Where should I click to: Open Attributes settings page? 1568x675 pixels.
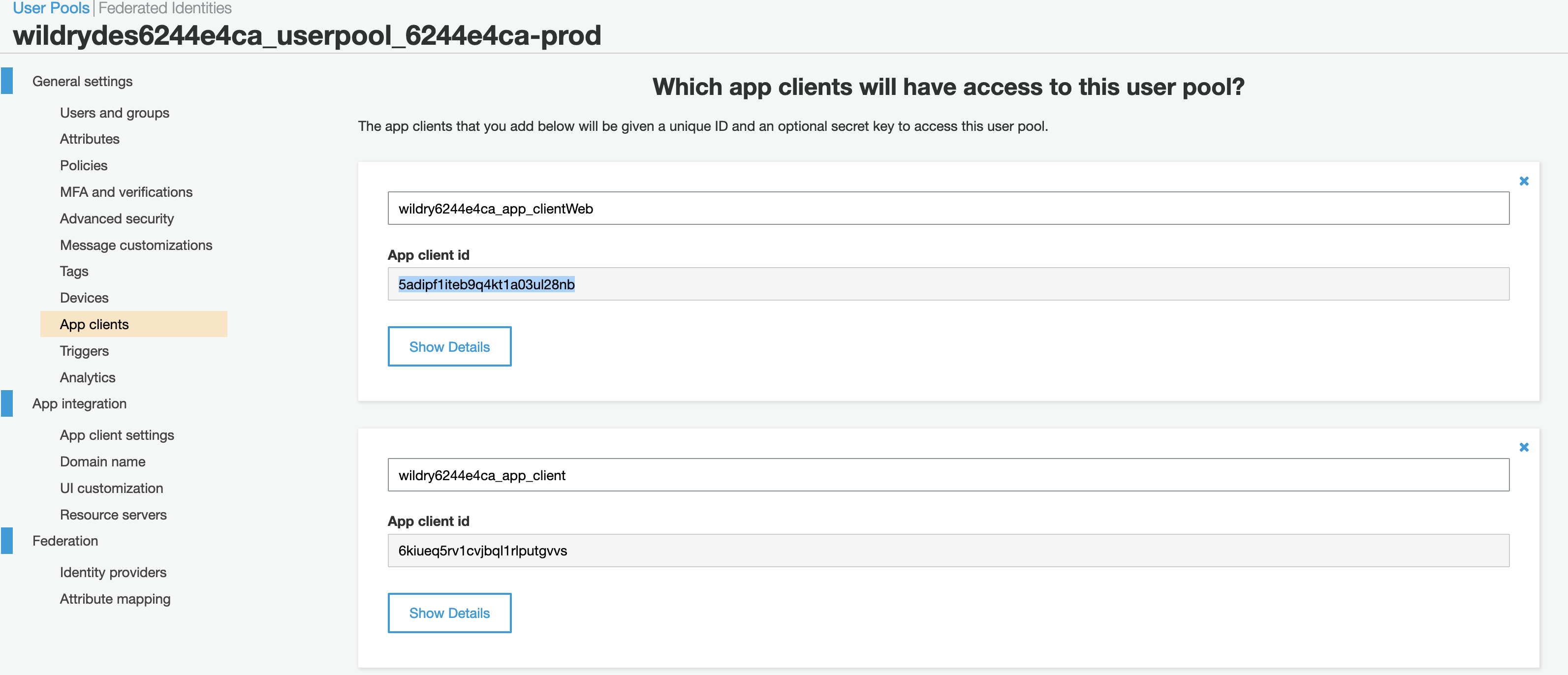[90, 139]
